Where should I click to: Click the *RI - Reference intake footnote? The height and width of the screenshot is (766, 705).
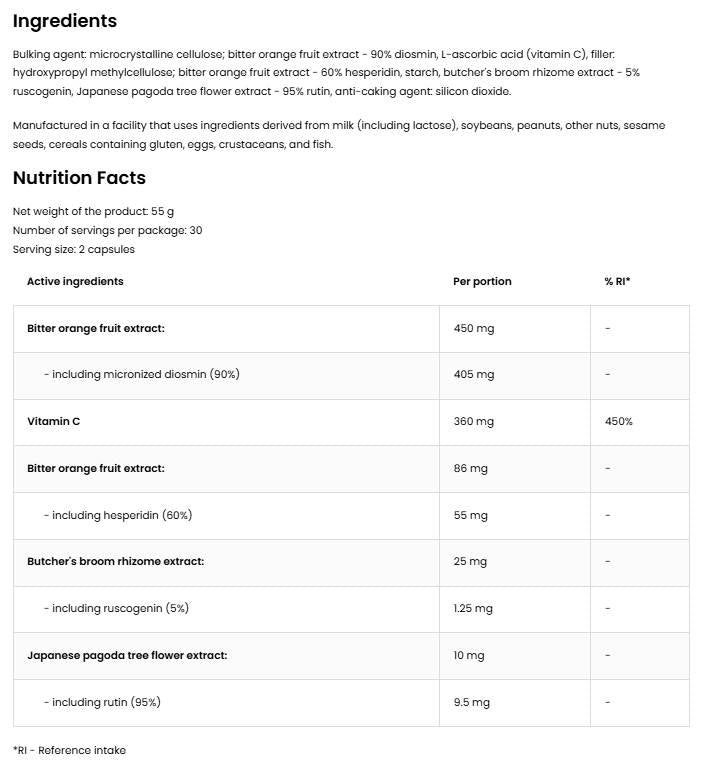tap(69, 750)
